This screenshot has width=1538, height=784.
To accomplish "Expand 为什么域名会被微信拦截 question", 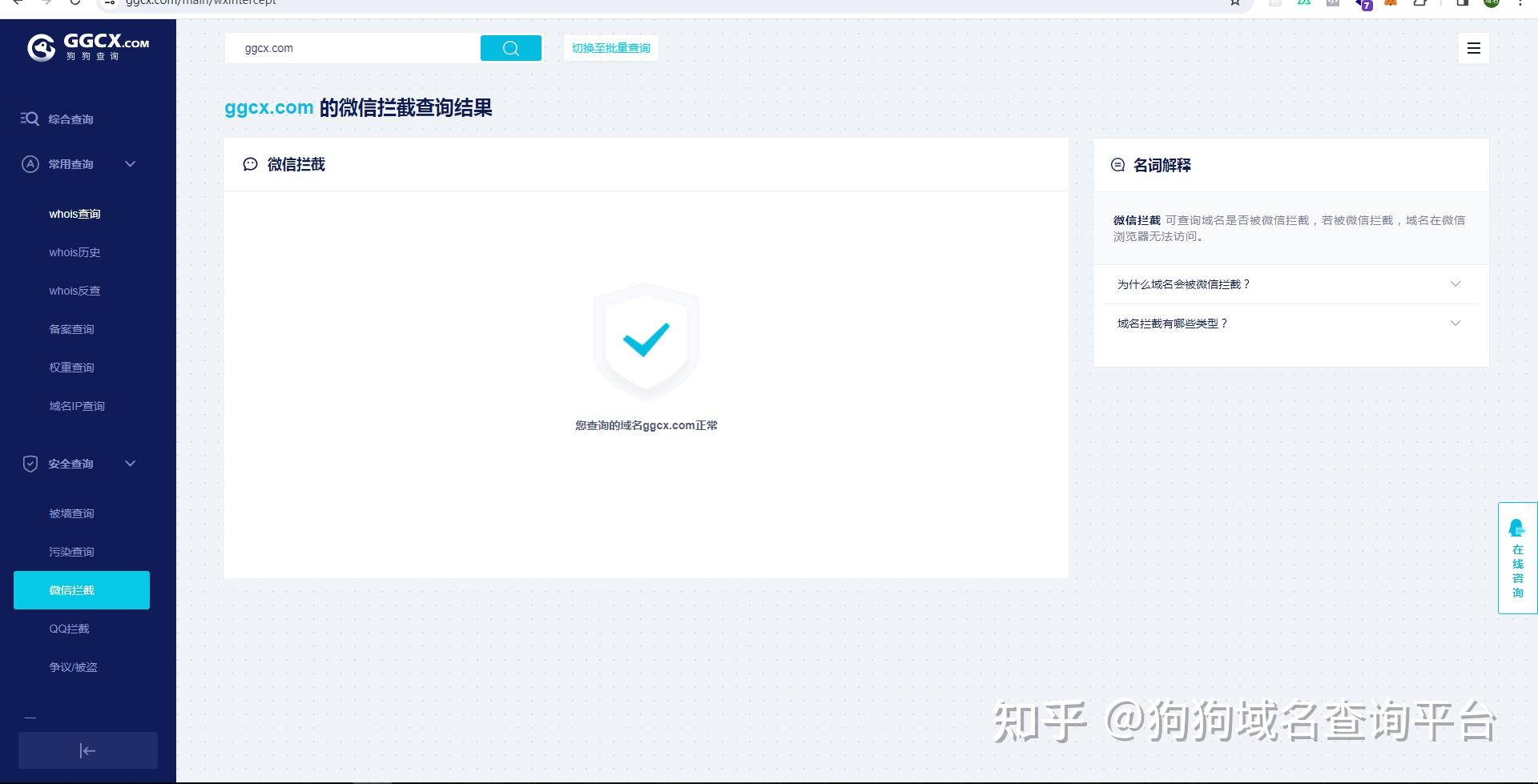I will tap(1290, 284).
